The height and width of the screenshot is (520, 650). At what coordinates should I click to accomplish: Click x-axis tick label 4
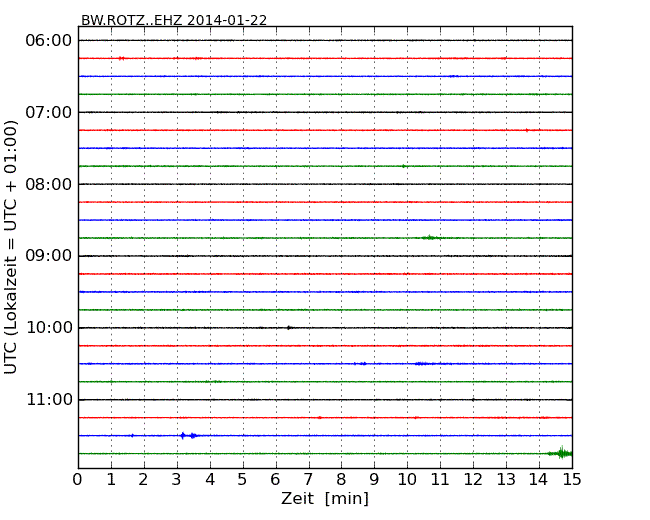[210, 480]
